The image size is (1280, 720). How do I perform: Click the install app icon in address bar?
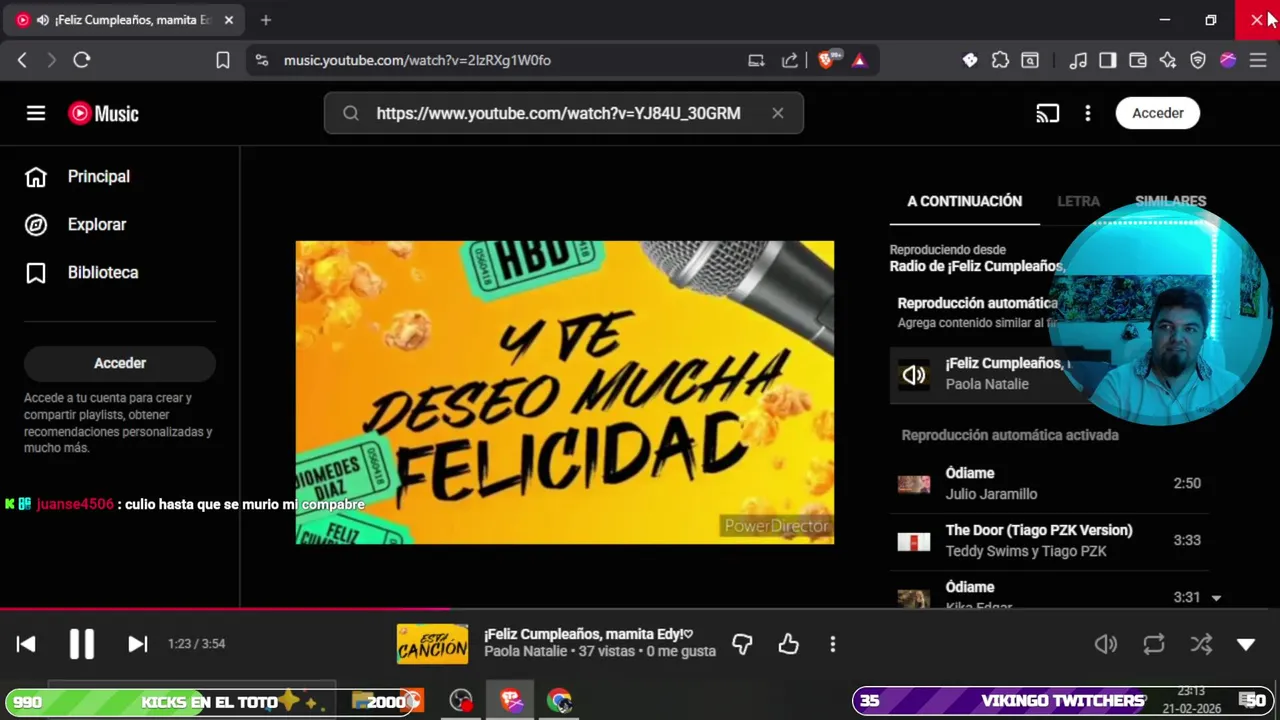click(756, 60)
